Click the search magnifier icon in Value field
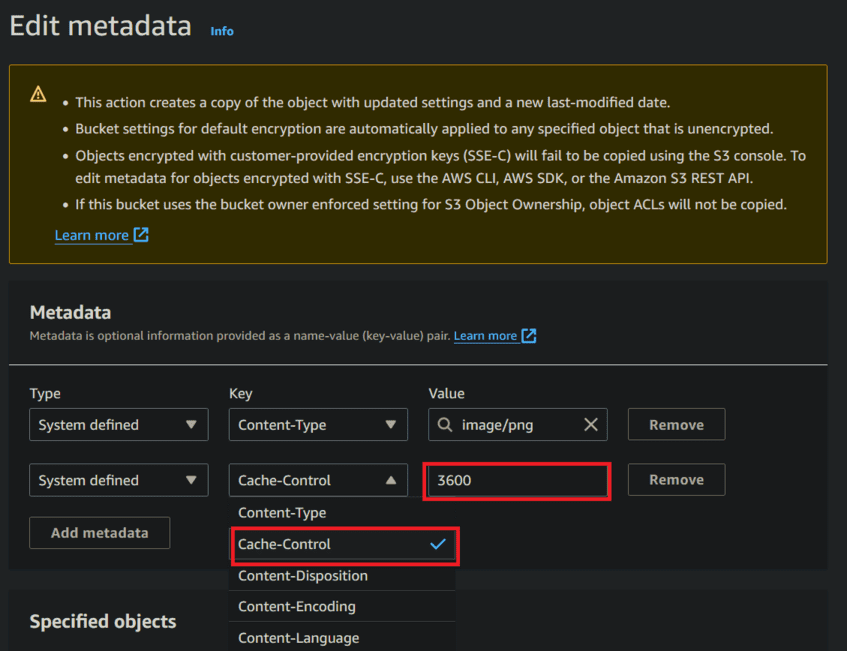Viewport: 847px width, 651px height. pos(446,425)
